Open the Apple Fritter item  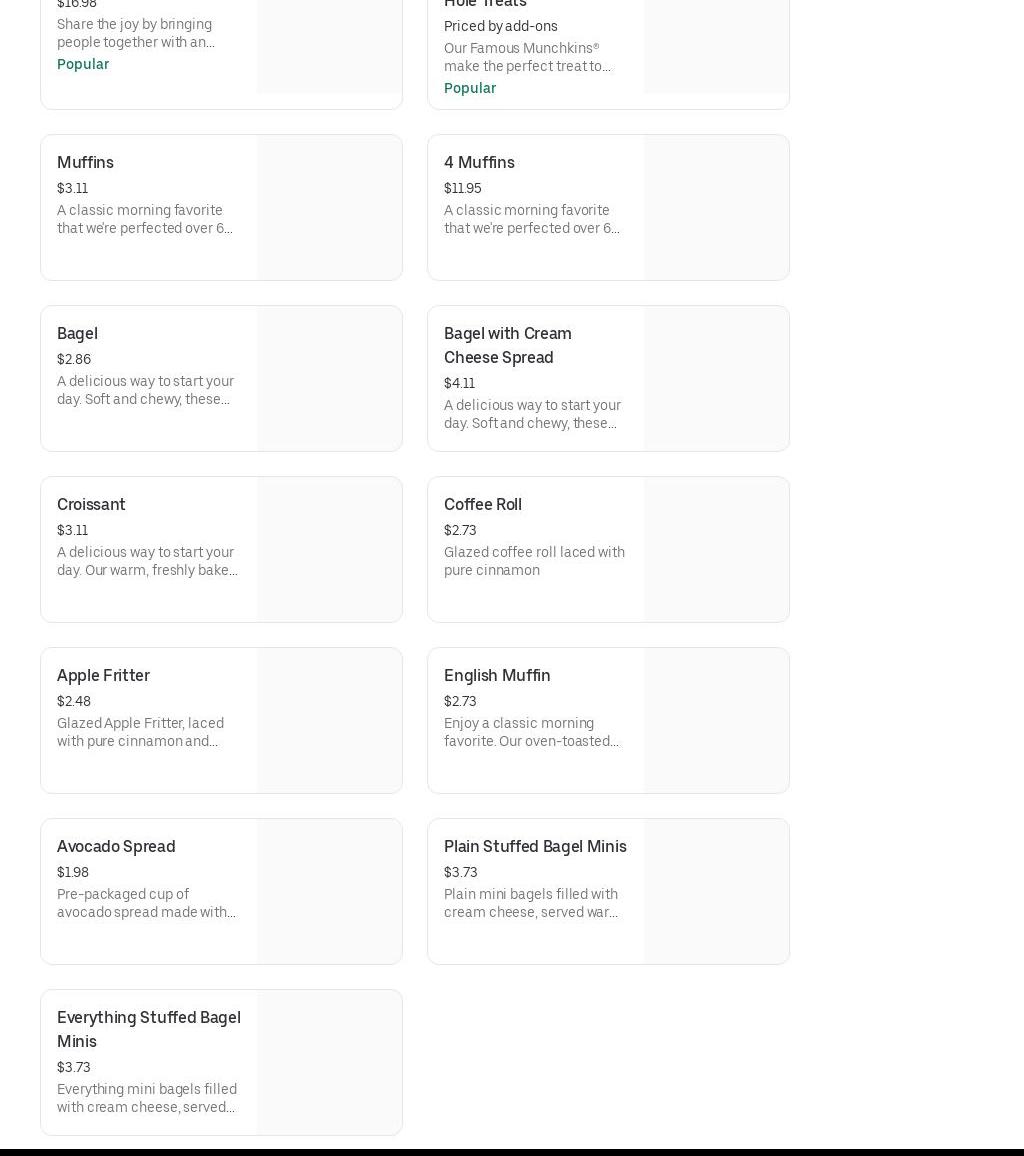[103, 675]
